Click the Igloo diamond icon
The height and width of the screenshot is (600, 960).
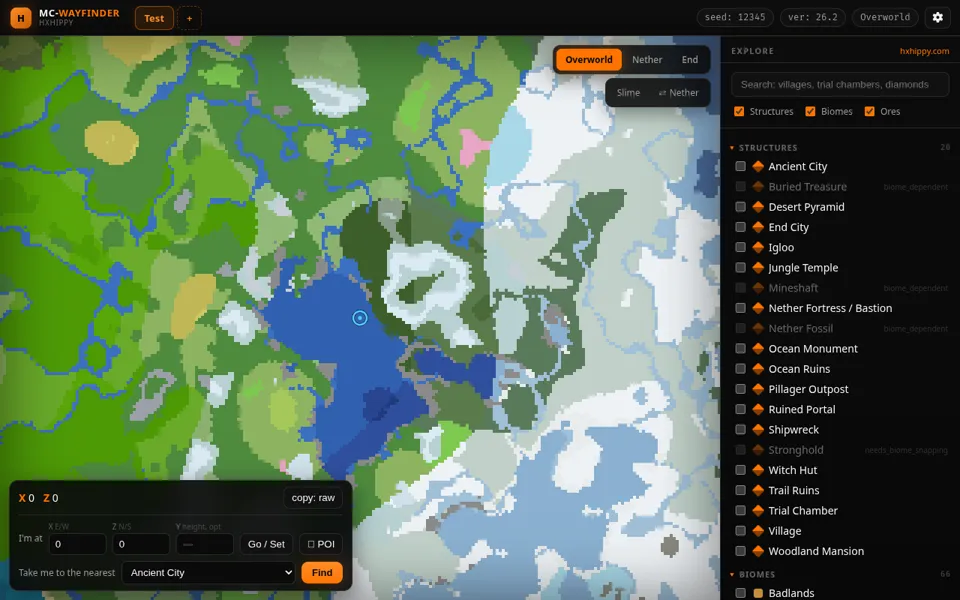click(758, 247)
